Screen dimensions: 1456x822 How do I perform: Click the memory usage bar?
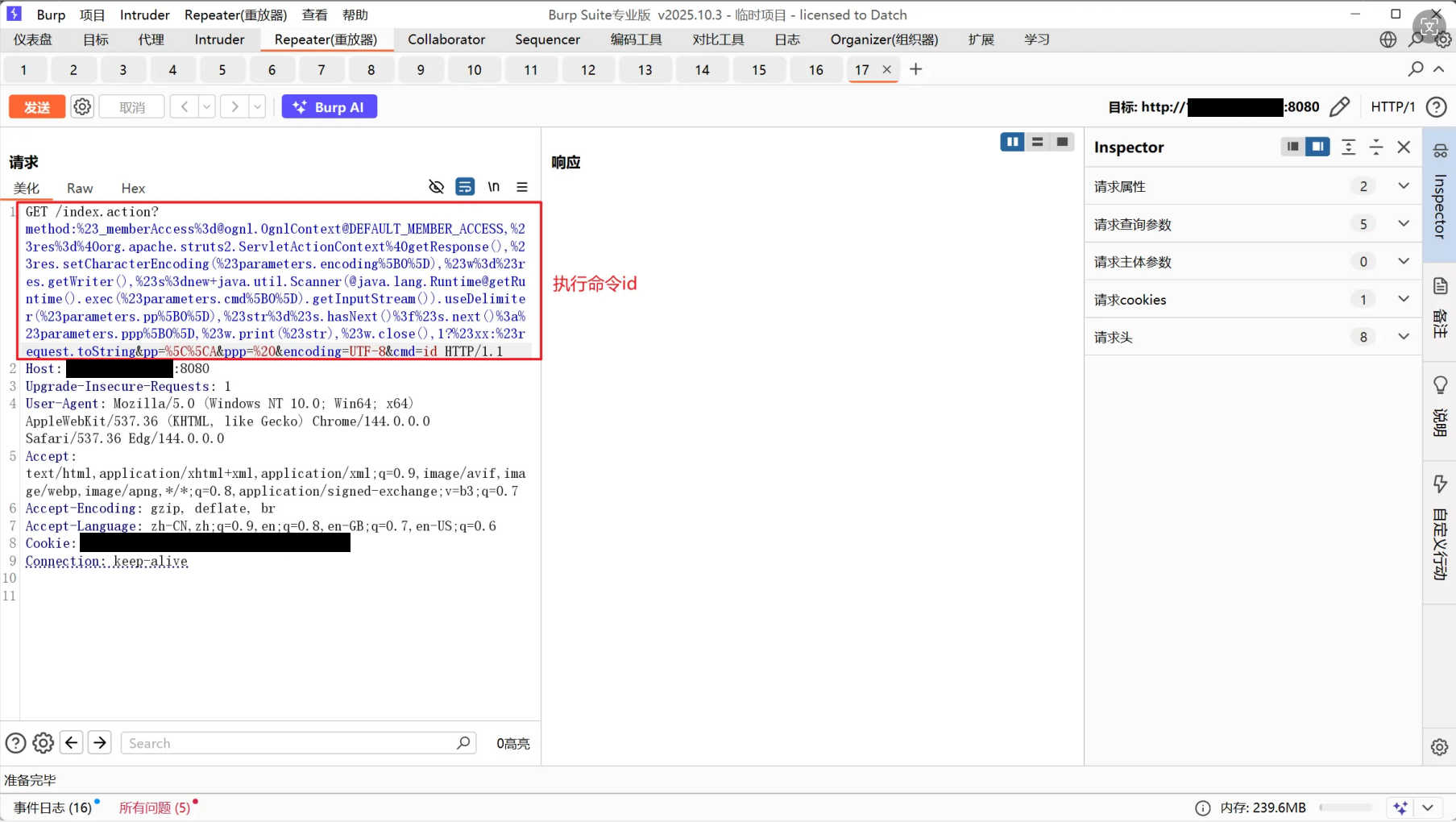click(x=1346, y=807)
